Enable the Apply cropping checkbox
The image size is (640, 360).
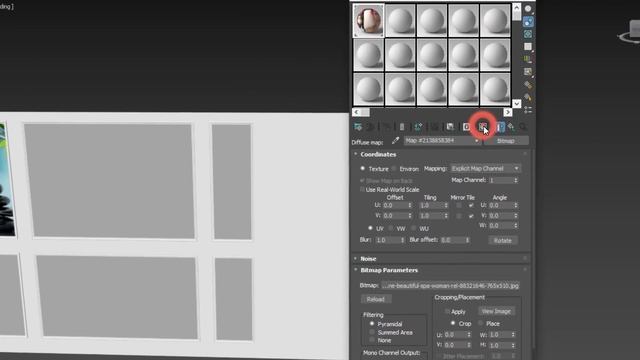[447, 311]
